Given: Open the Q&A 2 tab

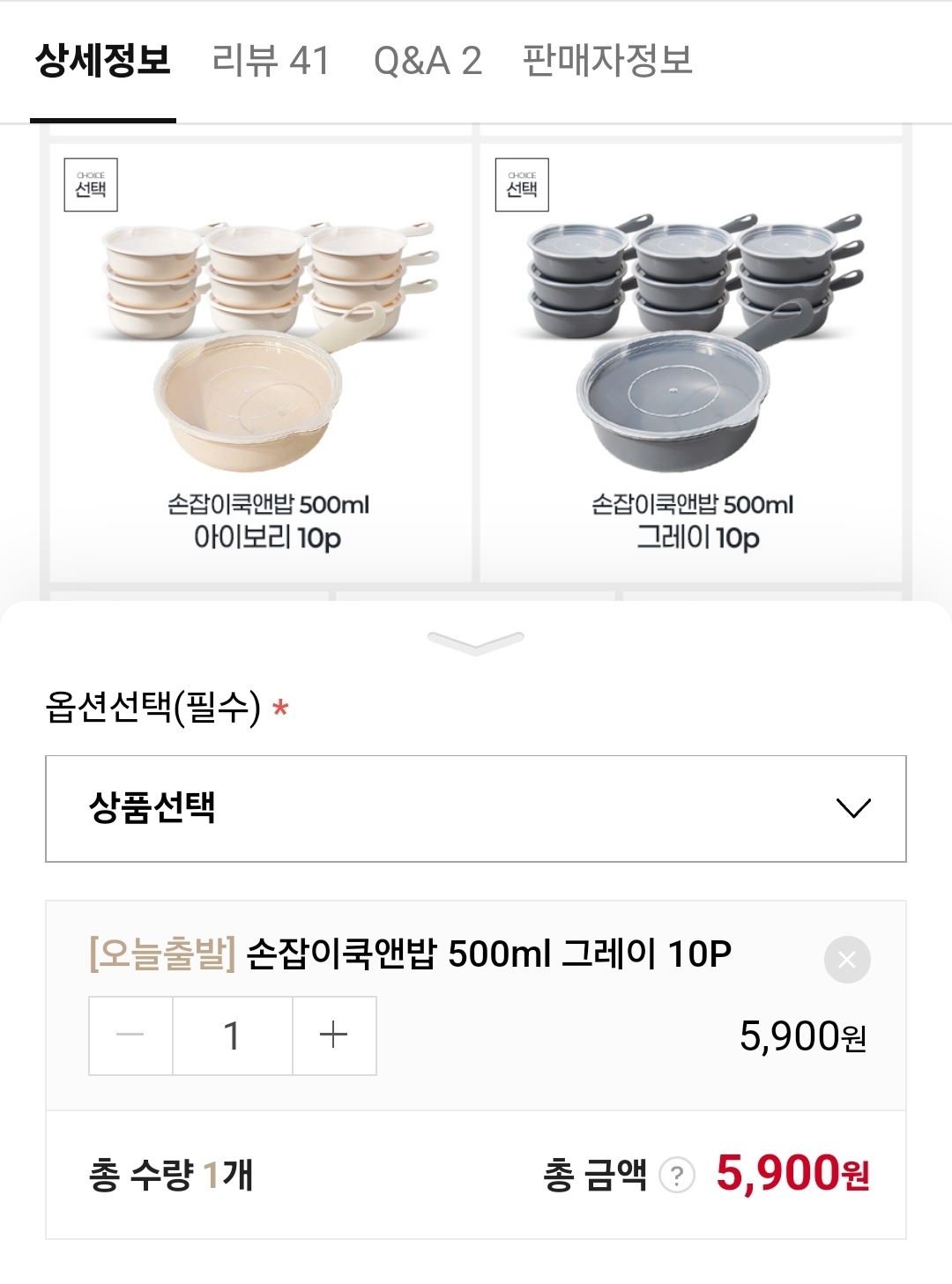Looking at the screenshot, I should pos(428,62).
